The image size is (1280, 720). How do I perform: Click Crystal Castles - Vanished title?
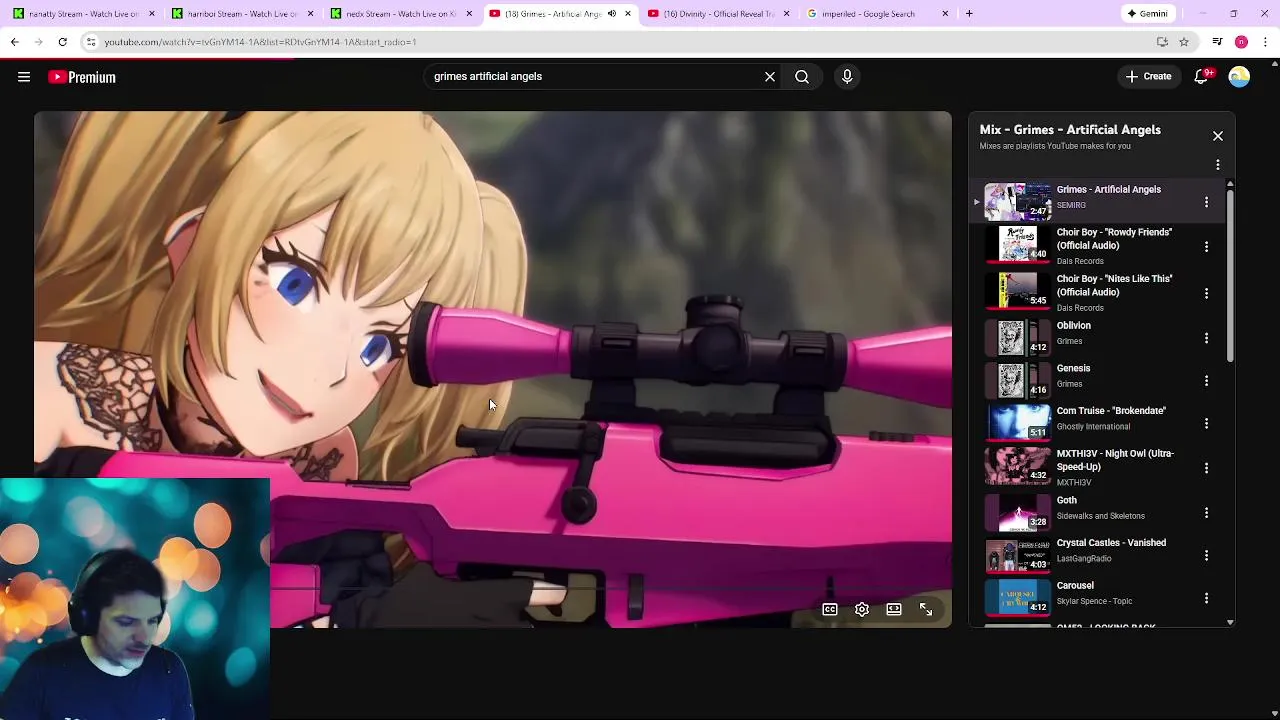(x=1111, y=543)
